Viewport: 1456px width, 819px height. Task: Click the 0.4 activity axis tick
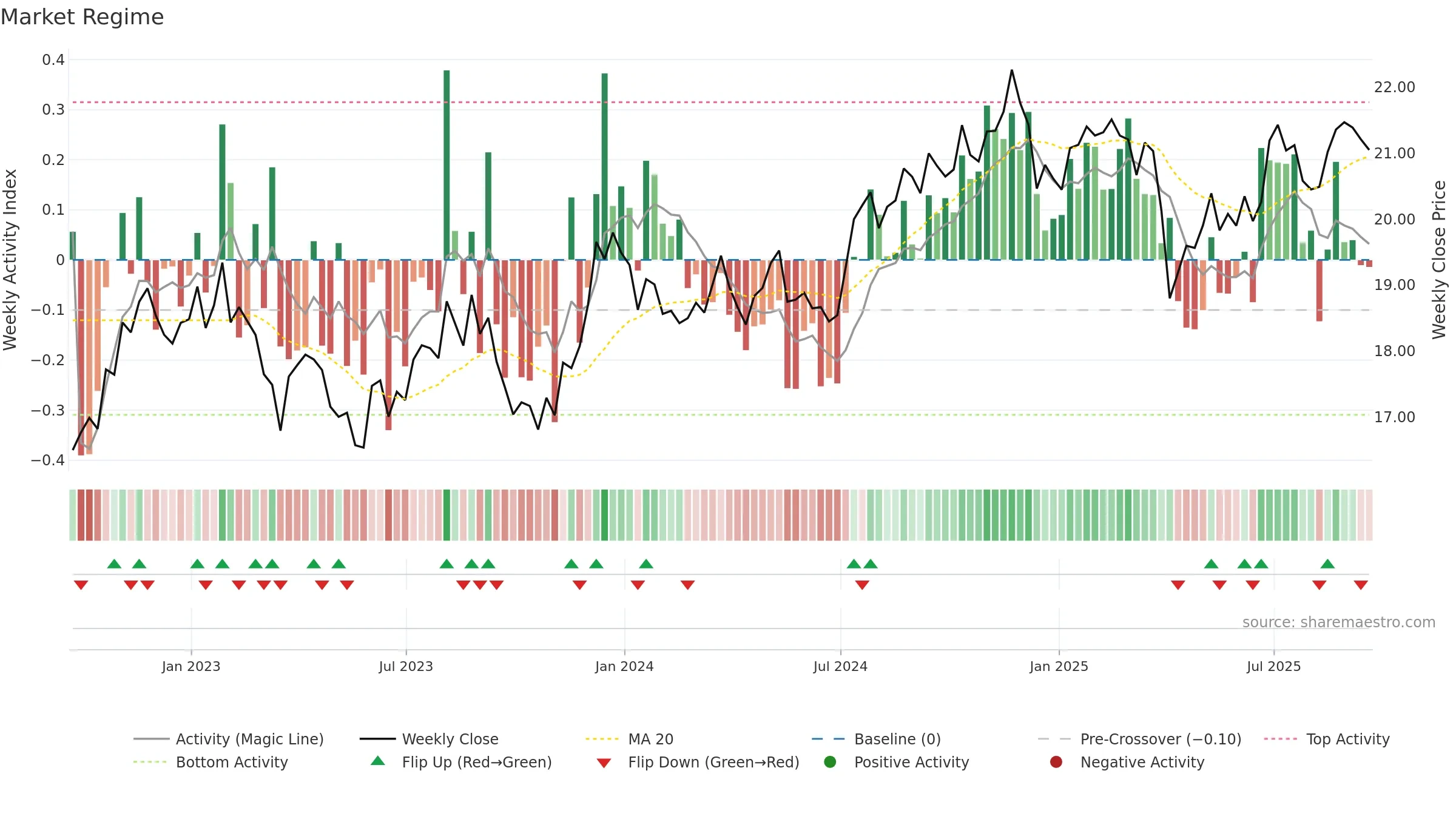[53, 59]
